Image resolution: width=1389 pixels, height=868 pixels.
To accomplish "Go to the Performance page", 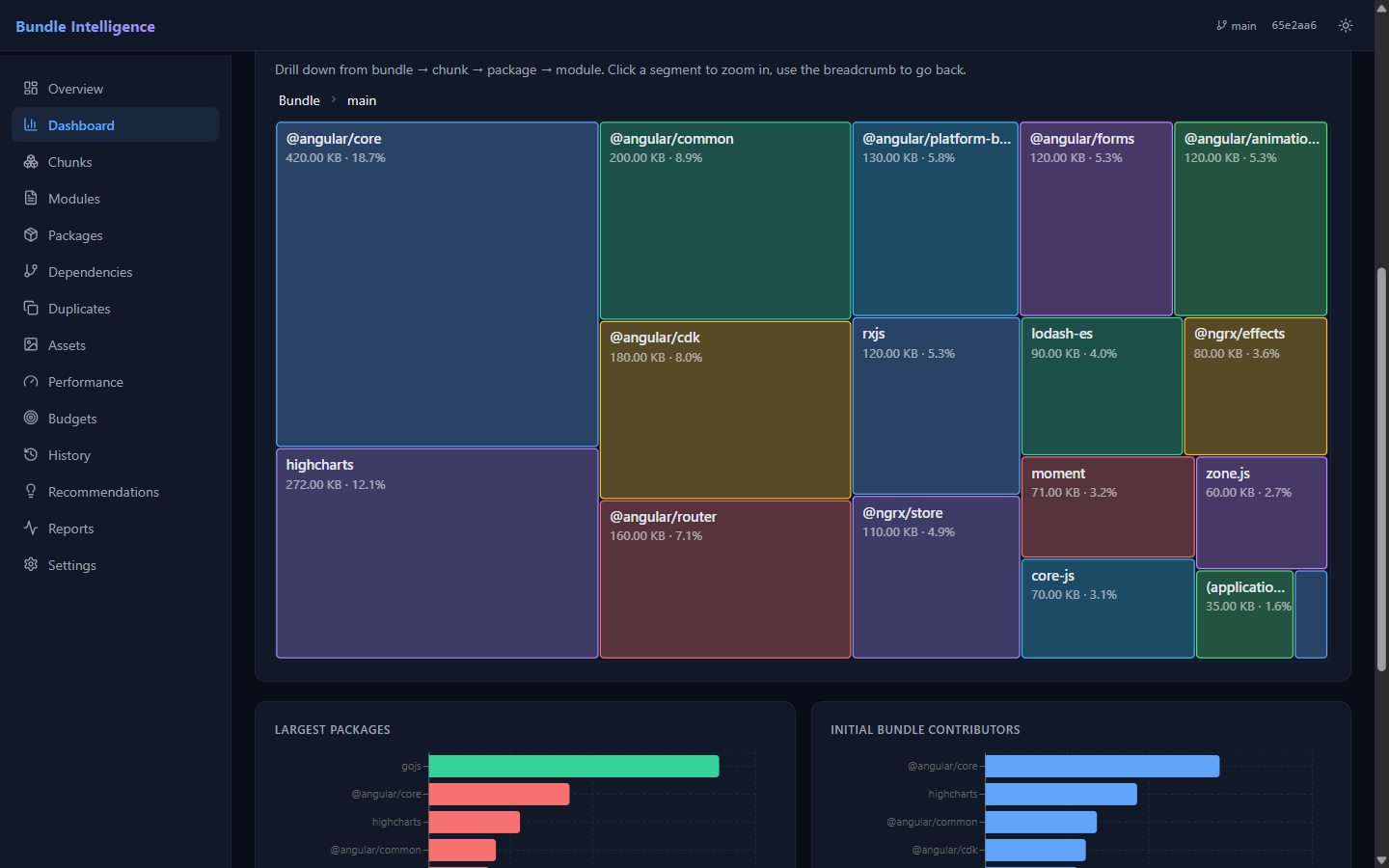I will point(115,382).
